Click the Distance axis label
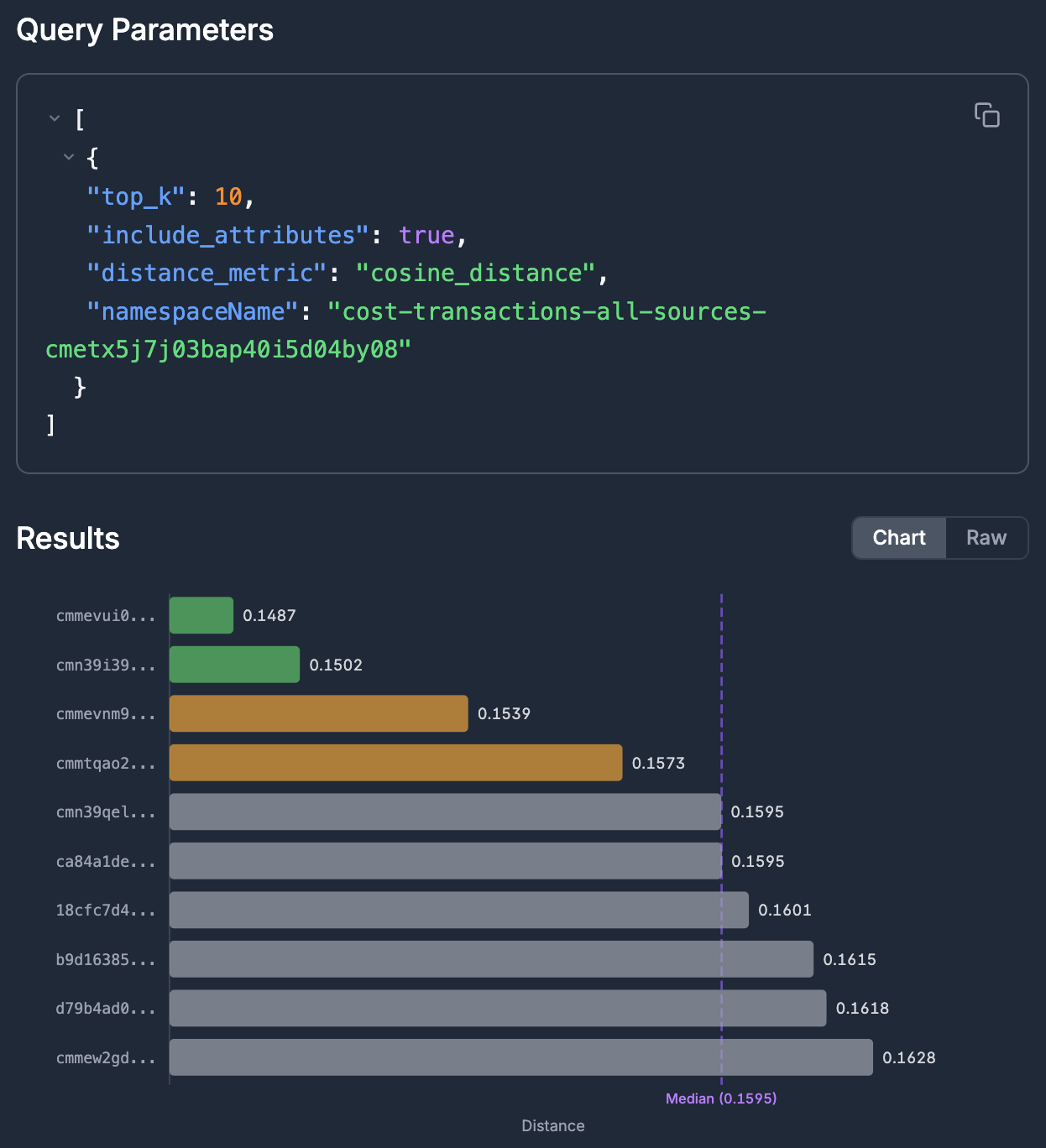Image resolution: width=1046 pixels, height=1148 pixels. pyautogui.click(x=553, y=1126)
